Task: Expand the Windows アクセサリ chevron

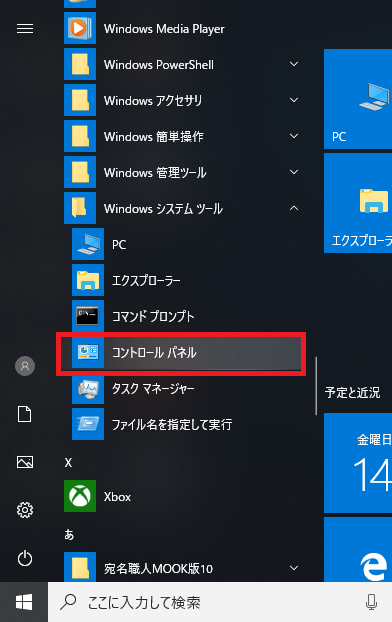Action: [294, 100]
